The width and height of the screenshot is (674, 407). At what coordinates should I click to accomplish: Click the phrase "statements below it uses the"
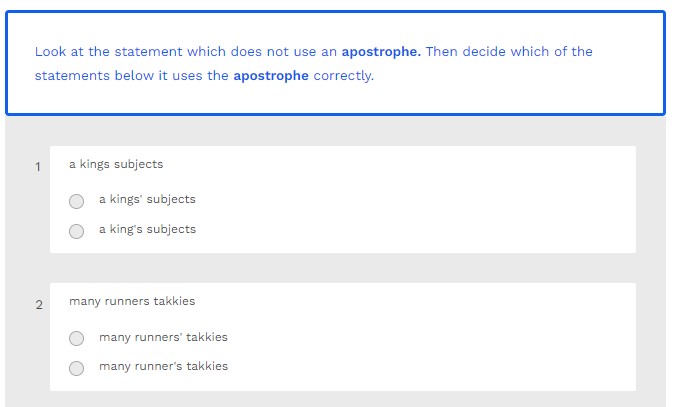pos(131,76)
